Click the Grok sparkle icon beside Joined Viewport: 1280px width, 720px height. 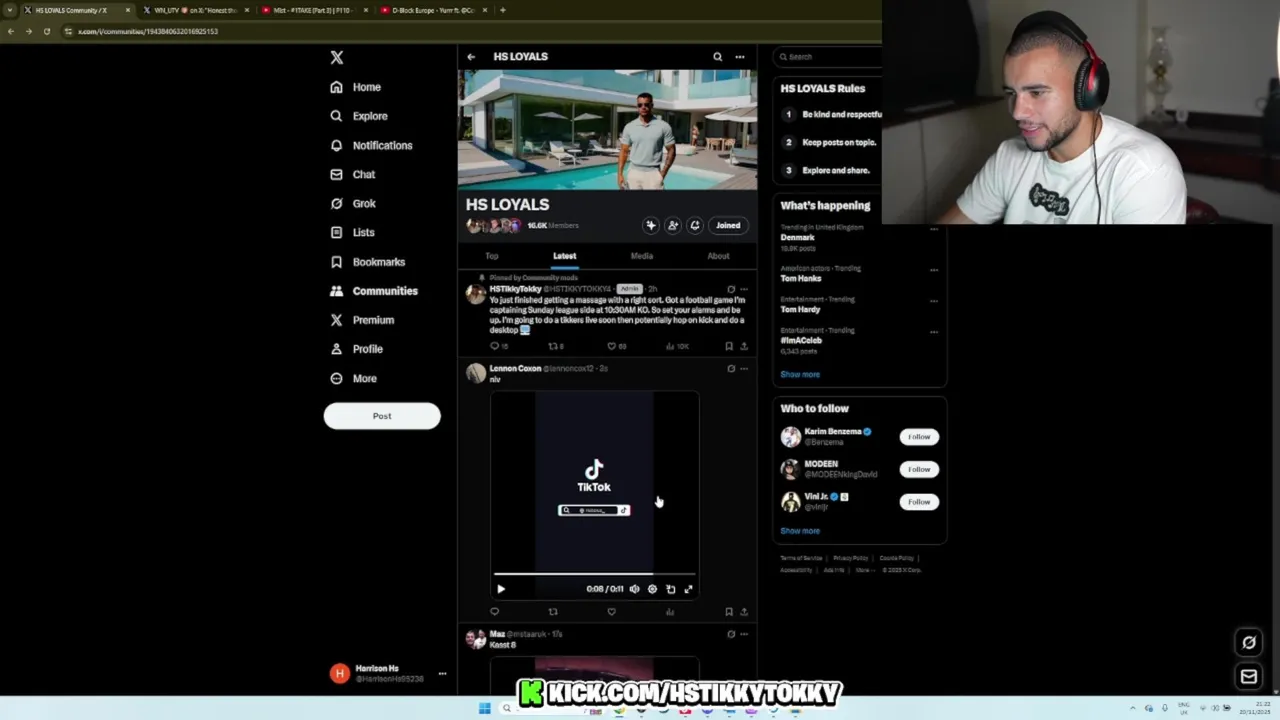(651, 225)
